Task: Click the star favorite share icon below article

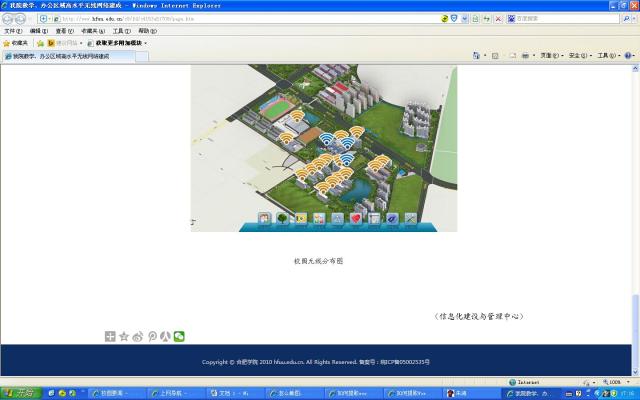Action: 124,336
